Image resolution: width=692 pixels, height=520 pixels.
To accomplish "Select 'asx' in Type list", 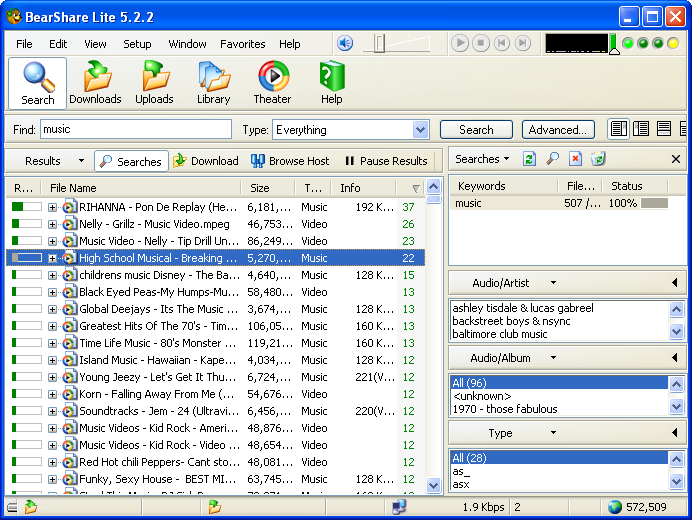I will click(559, 484).
